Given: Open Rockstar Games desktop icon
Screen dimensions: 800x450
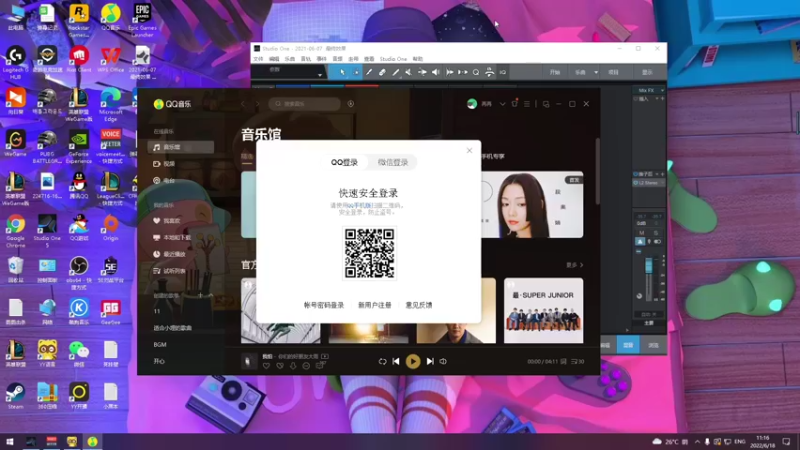Looking at the screenshot, I should click(79, 20).
